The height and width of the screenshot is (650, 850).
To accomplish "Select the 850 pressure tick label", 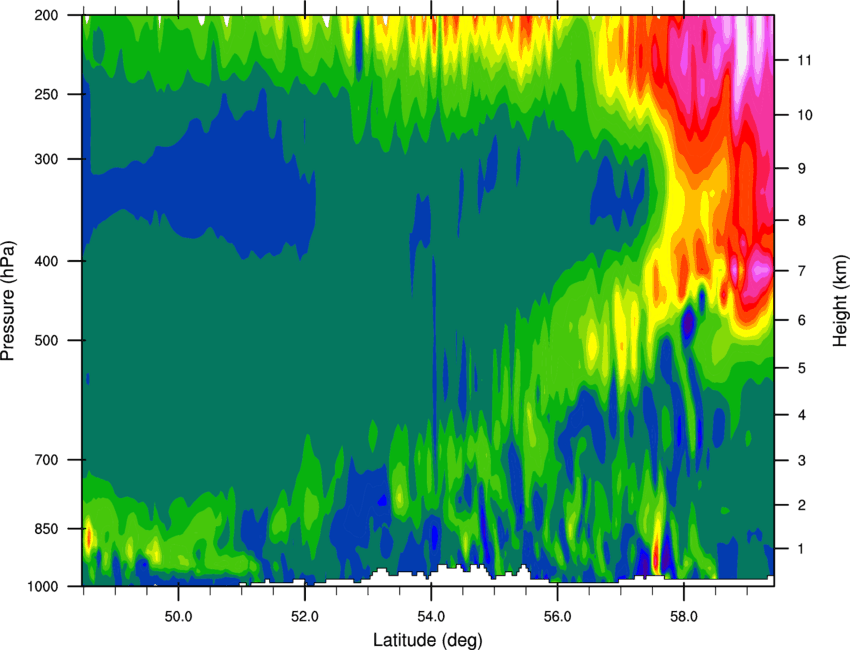I will 46,529.
